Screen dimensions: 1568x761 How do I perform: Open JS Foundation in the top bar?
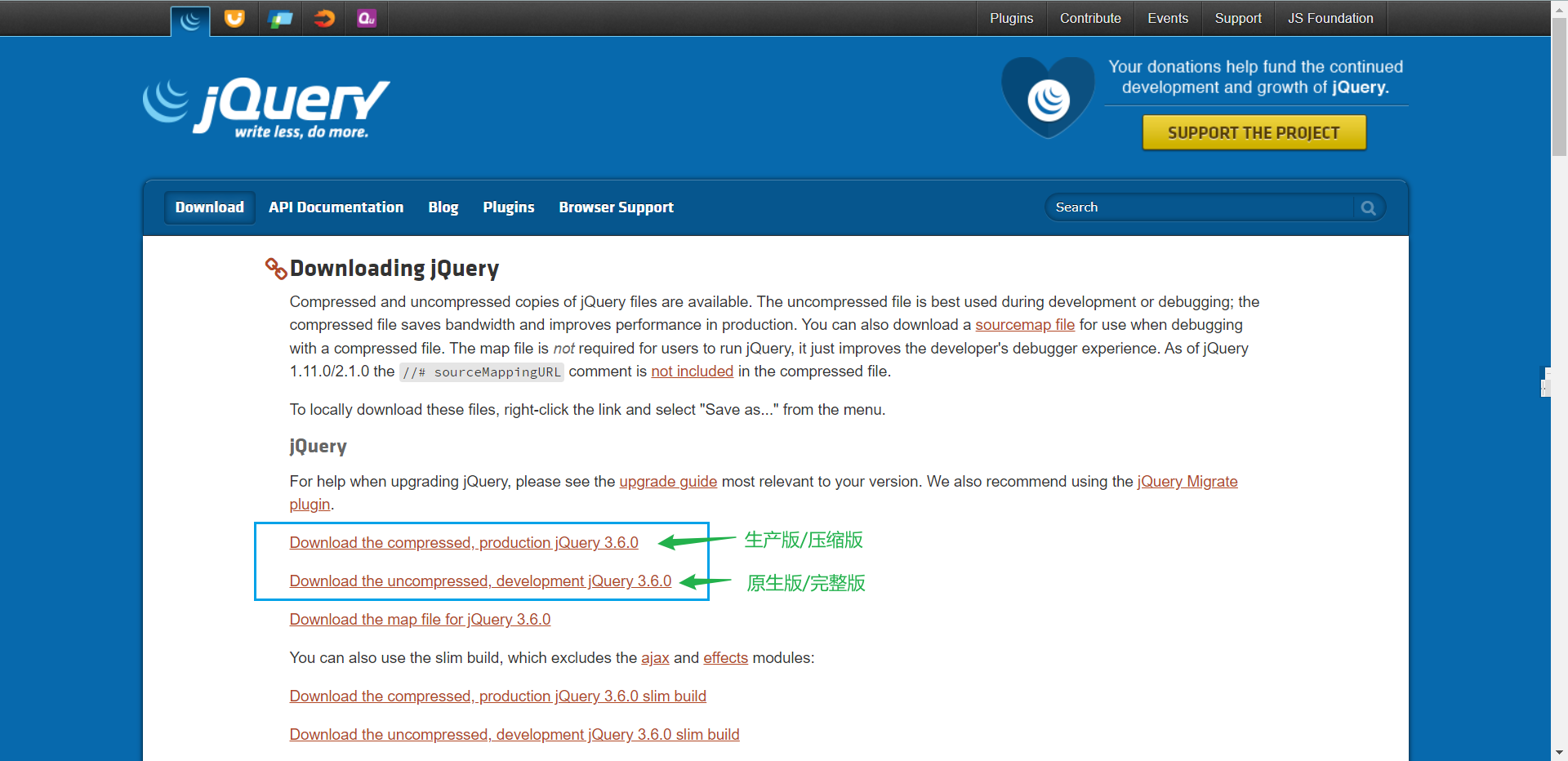point(1330,18)
